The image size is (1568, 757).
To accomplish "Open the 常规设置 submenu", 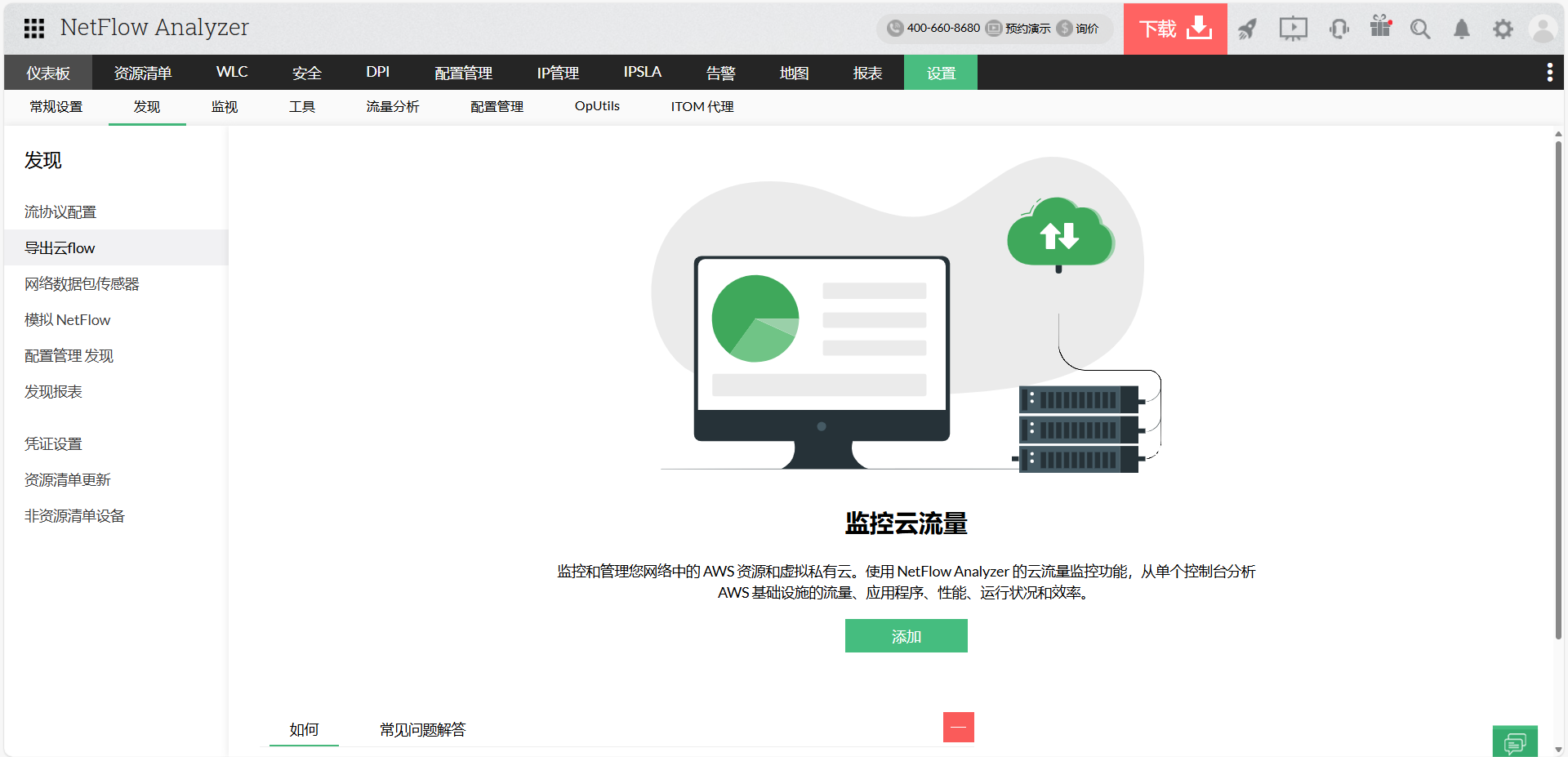I will [56, 107].
